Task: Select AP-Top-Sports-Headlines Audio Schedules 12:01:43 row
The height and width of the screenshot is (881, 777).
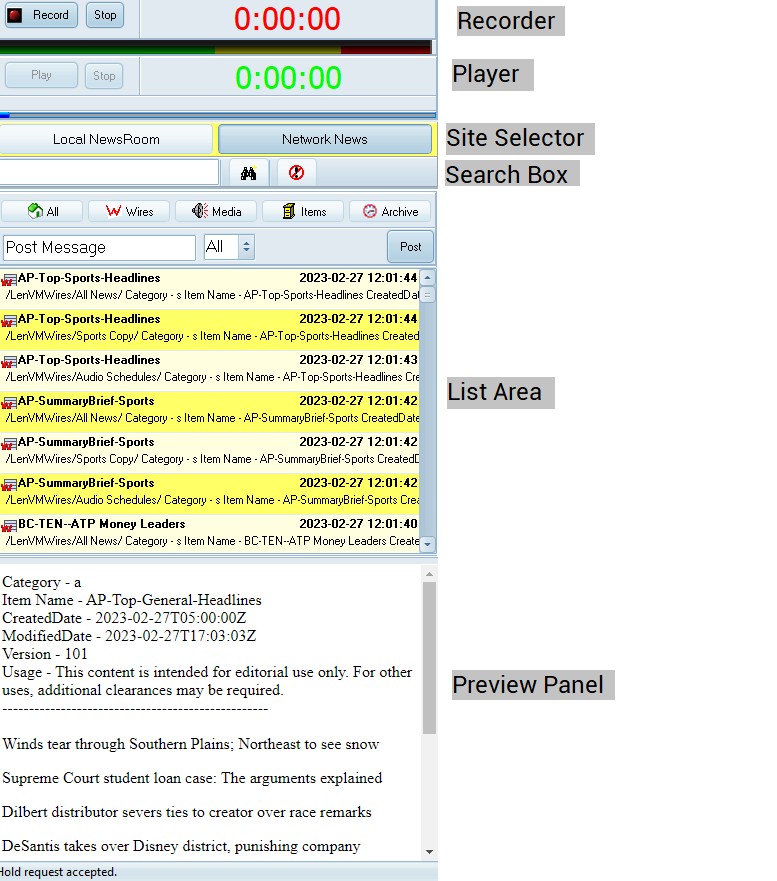Action: [210, 369]
